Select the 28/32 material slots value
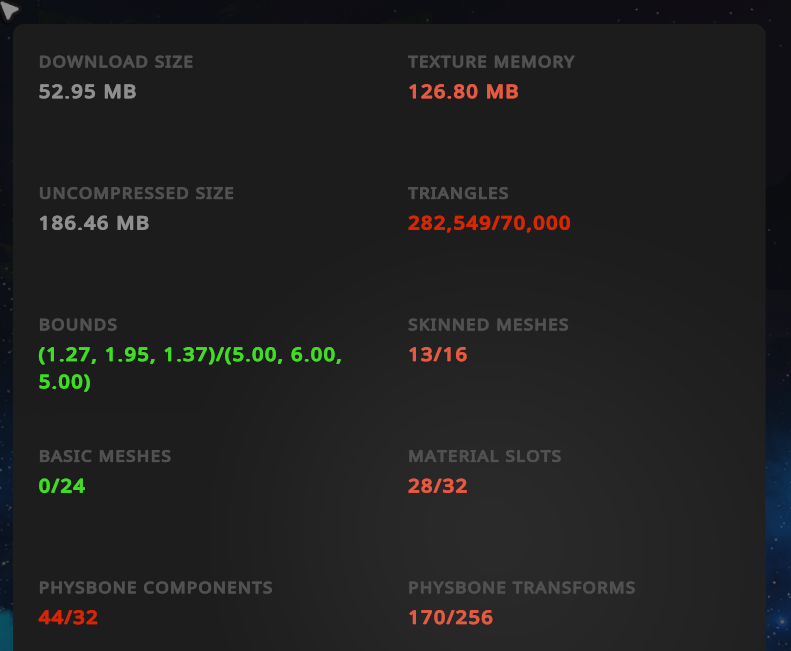The image size is (791, 651). [x=437, y=486]
